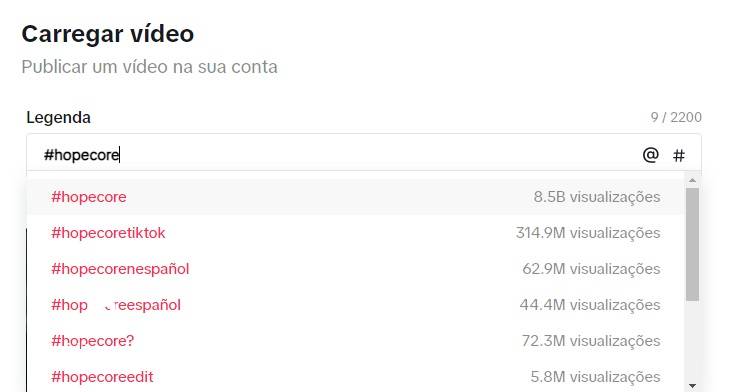Image resolution: width=731 pixels, height=392 pixels.
Task: Pick the #hopecorenespañol hashtag
Action: [x=355, y=269]
